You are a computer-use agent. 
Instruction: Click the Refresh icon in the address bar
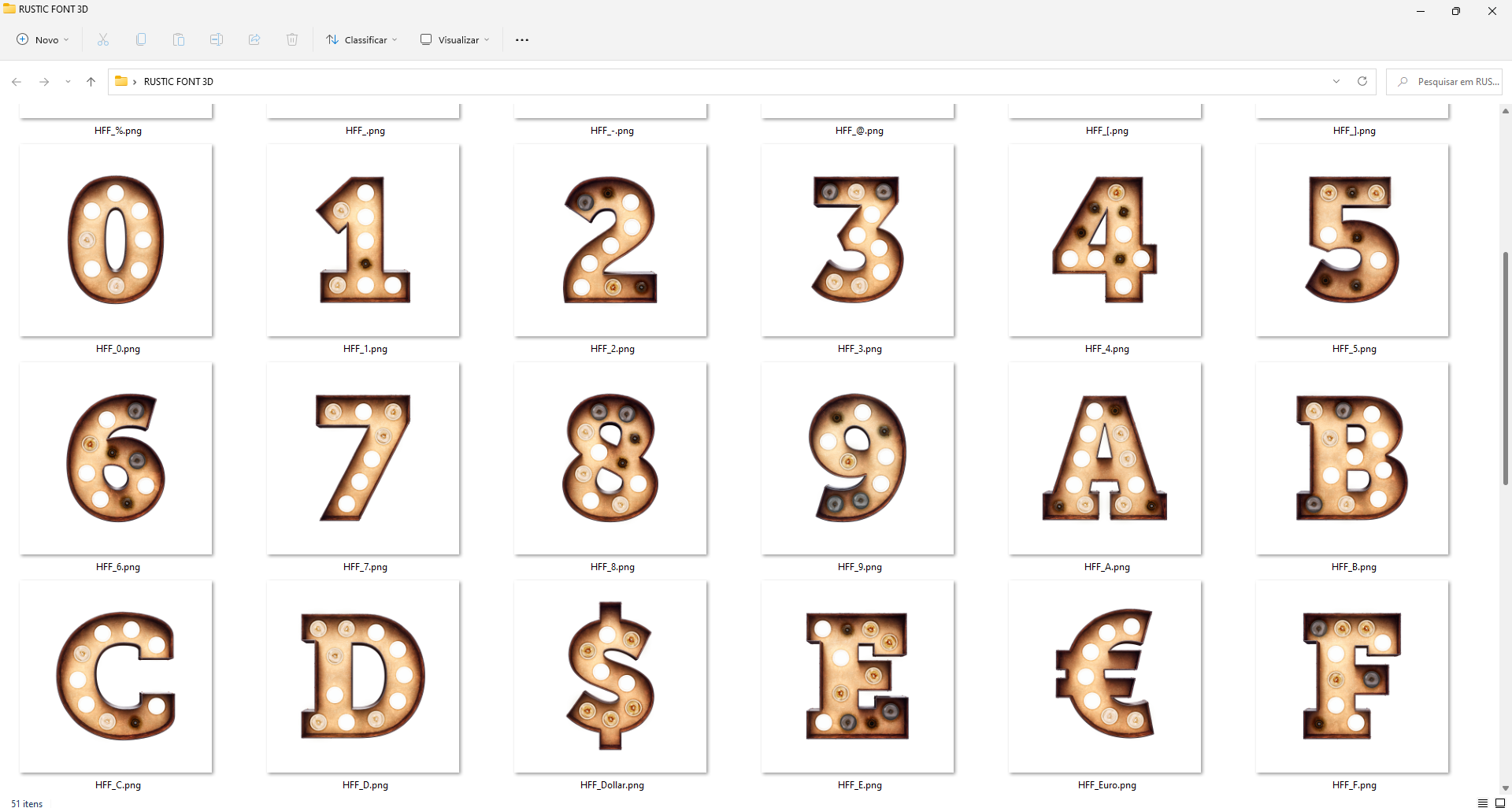click(x=1362, y=81)
